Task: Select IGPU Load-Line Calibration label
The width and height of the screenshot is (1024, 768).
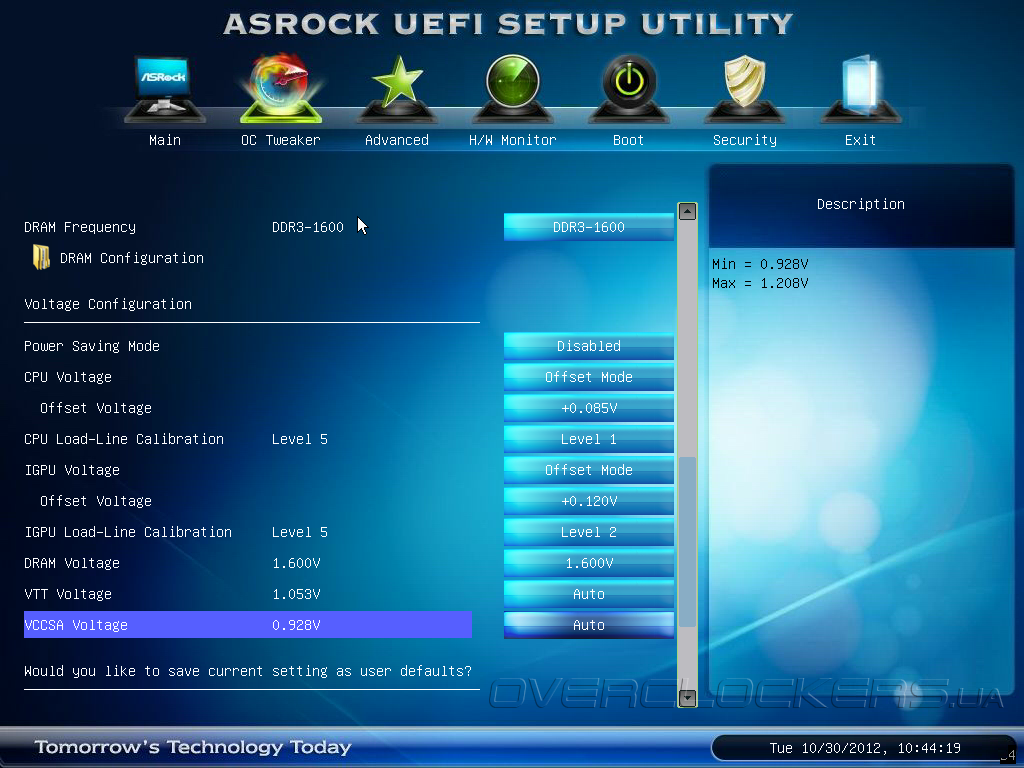Action: pos(128,532)
